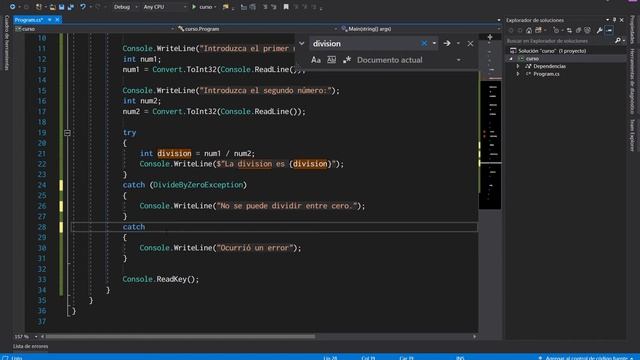Open the curso project navigation dropdown
Screen dimensions: 640x360
95,29
